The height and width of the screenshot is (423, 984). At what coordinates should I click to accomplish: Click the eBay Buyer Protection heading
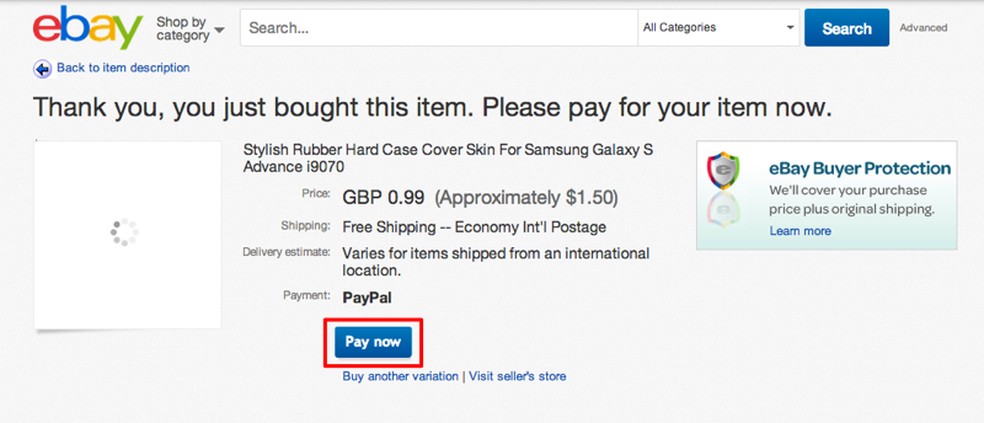[x=859, y=168]
